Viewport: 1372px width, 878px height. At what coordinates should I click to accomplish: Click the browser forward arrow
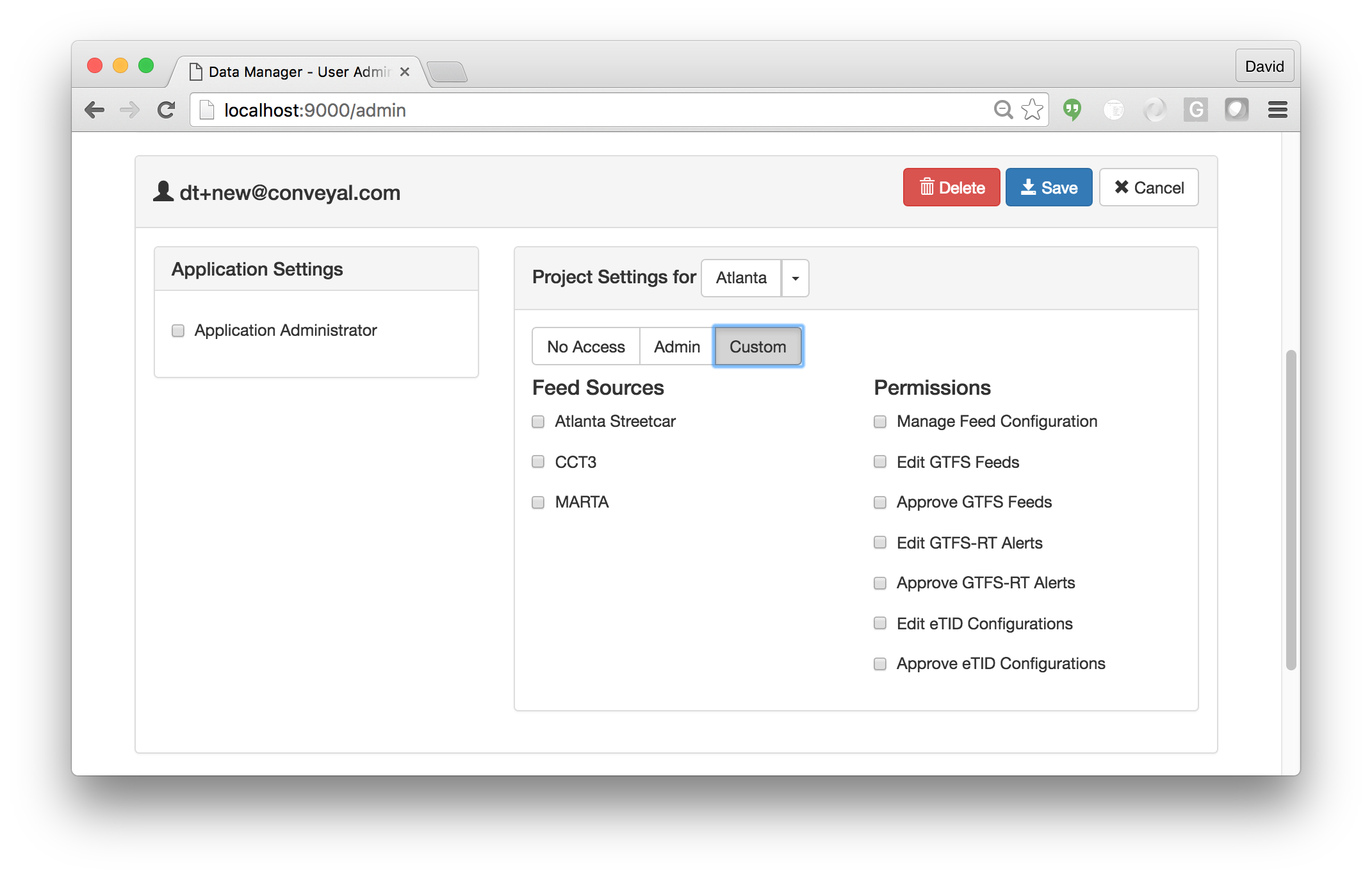(130, 110)
